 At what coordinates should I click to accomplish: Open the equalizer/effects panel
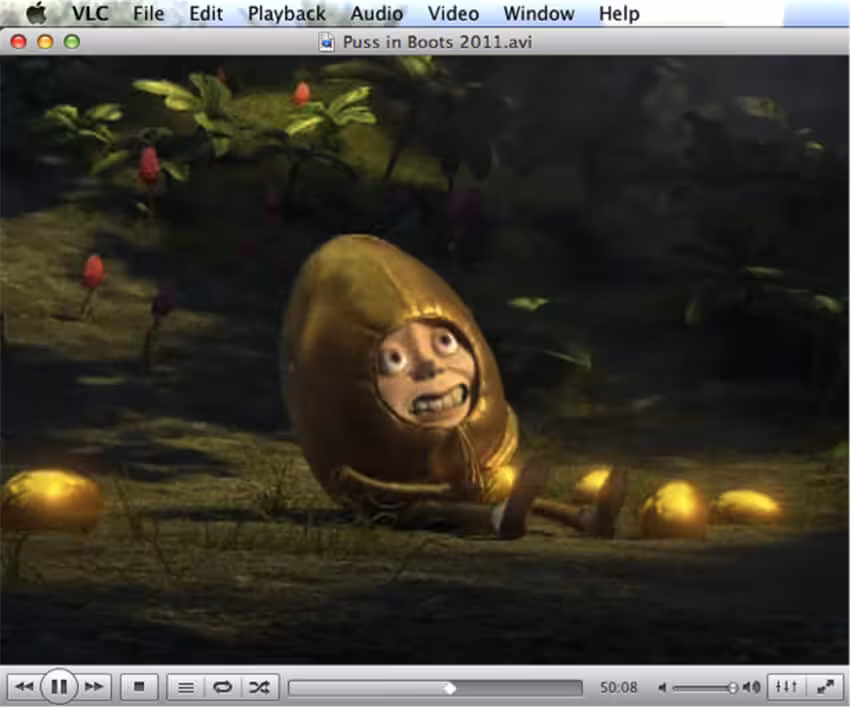pyautogui.click(x=786, y=687)
